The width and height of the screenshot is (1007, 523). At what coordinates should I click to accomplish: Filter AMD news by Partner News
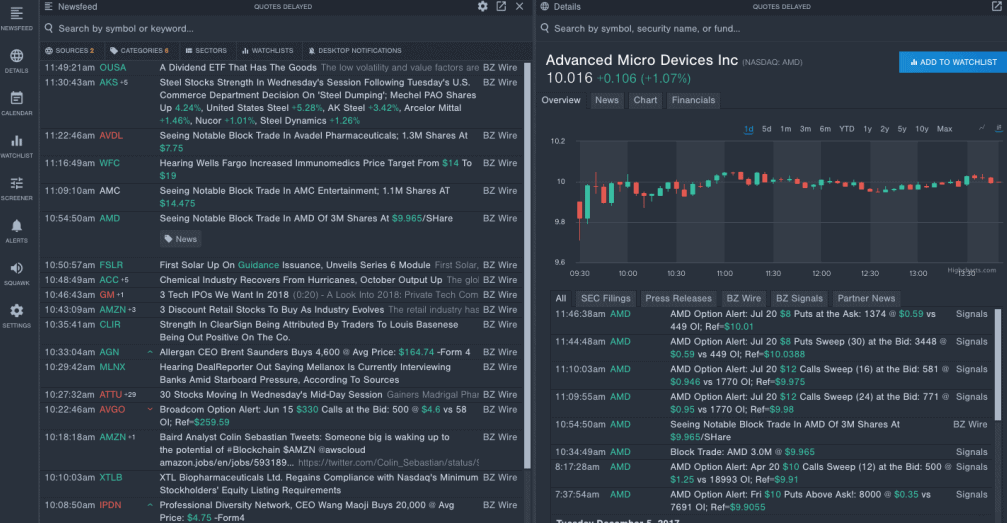point(866,298)
